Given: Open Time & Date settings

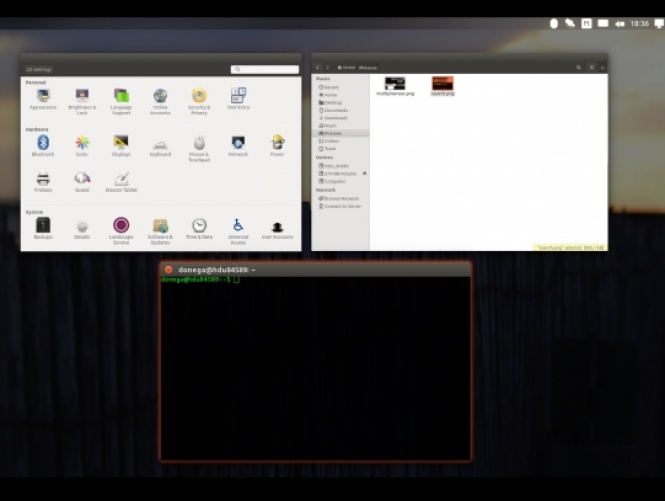Looking at the screenshot, I should (199, 227).
